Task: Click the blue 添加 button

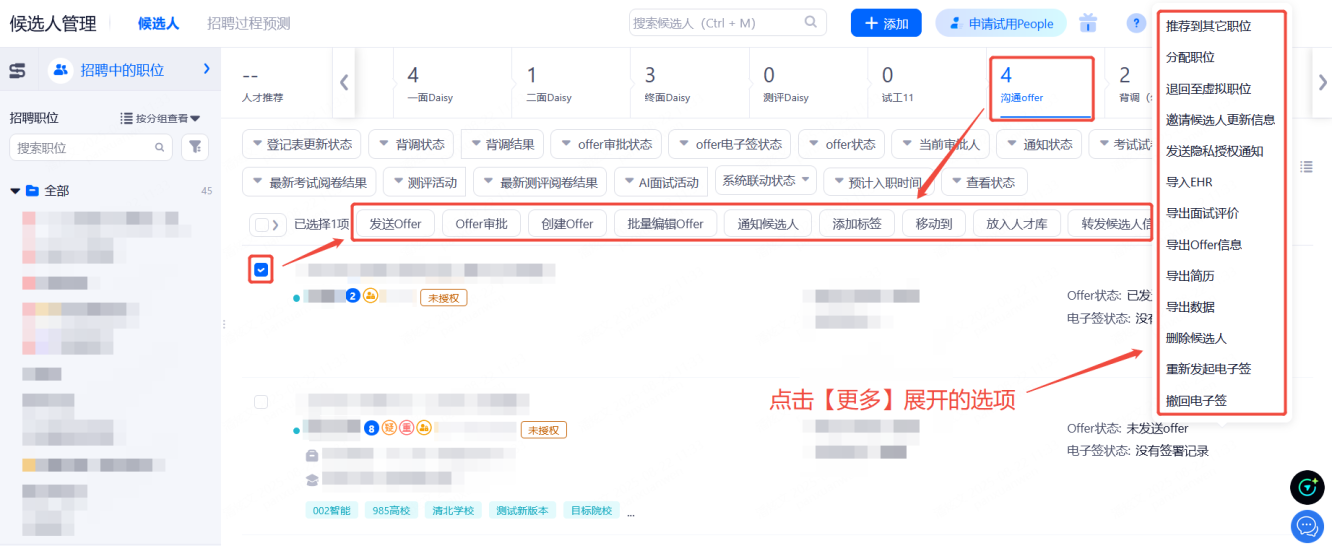Action: pos(886,23)
